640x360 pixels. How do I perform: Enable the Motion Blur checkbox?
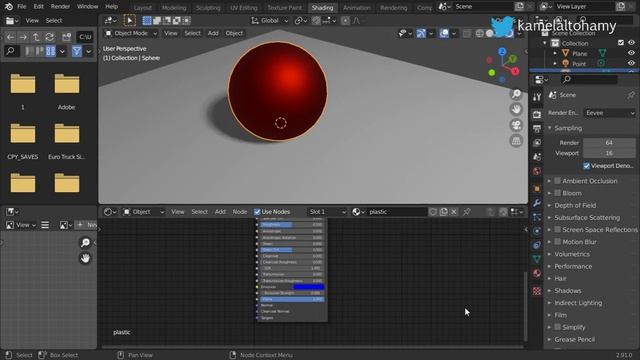pyautogui.click(x=558, y=242)
